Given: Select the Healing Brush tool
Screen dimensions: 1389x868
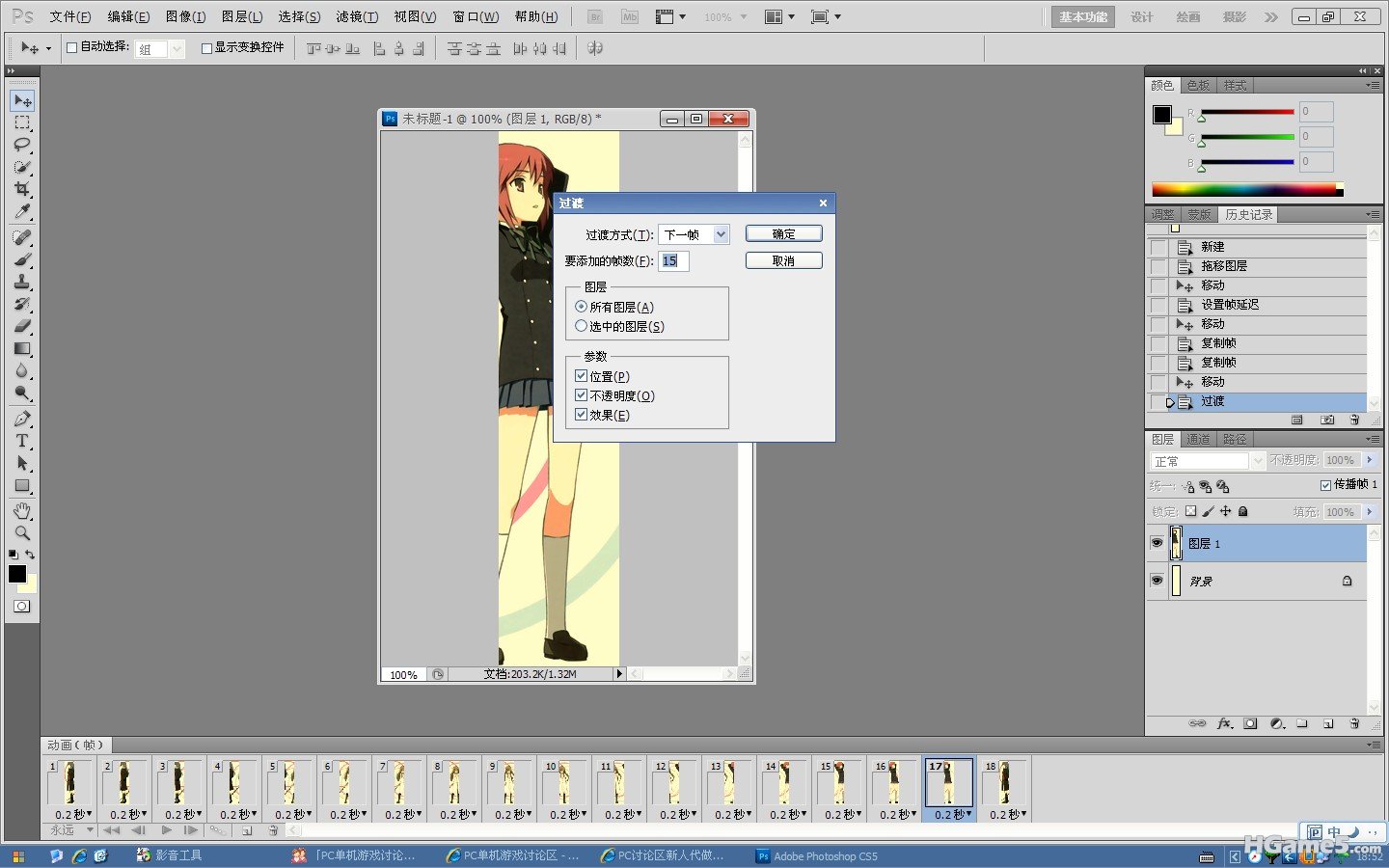Looking at the screenshot, I should (x=22, y=237).
